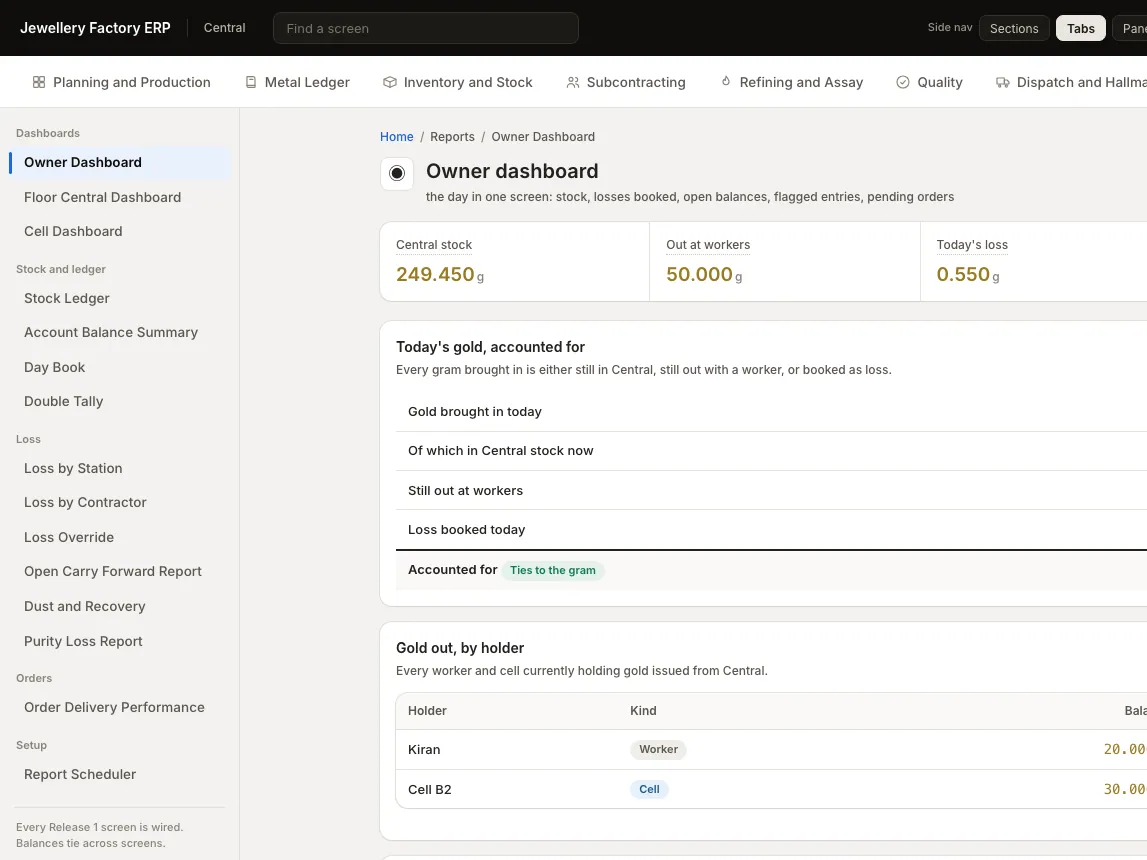Viewport: 1147px width, 860px height.
Task: Open the Refining and Assay tab
Action: tap(791, 83)
